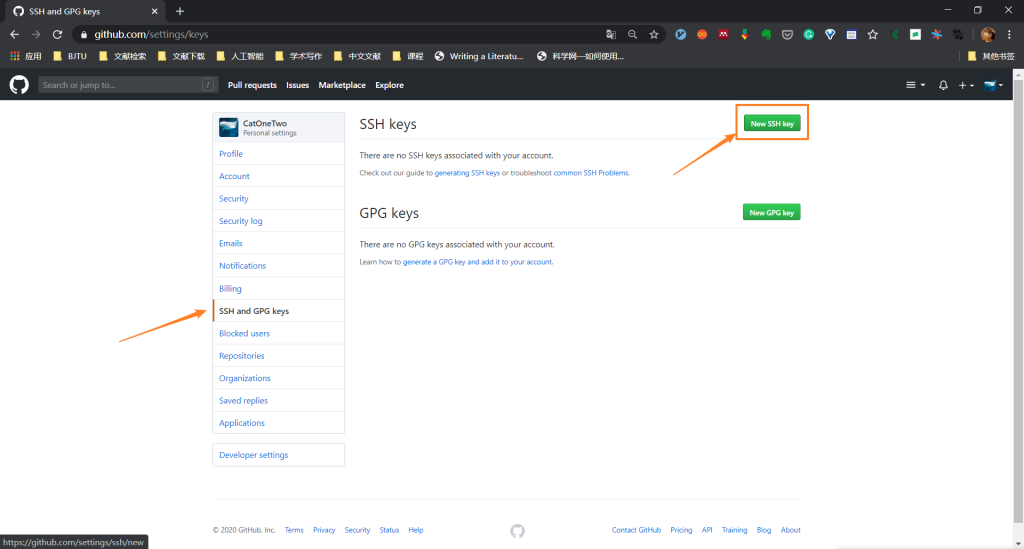This screenshot has width=1024, height=549.
Task: Open the notifications bell icon
Action: pos(943,85)
